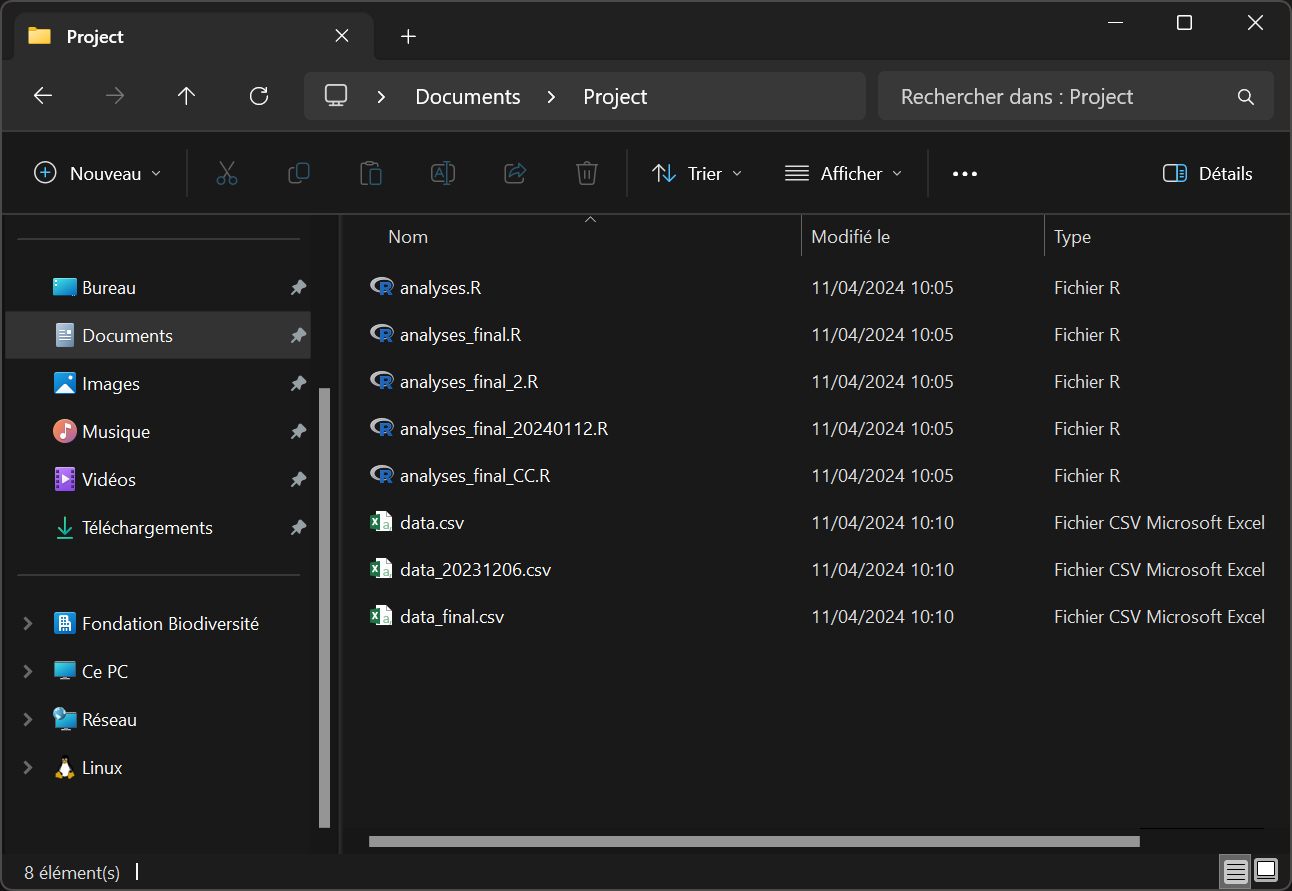Click the search box Rechercher dans Project
This screenshot has height=891, width=1292.
(1060, 97)
